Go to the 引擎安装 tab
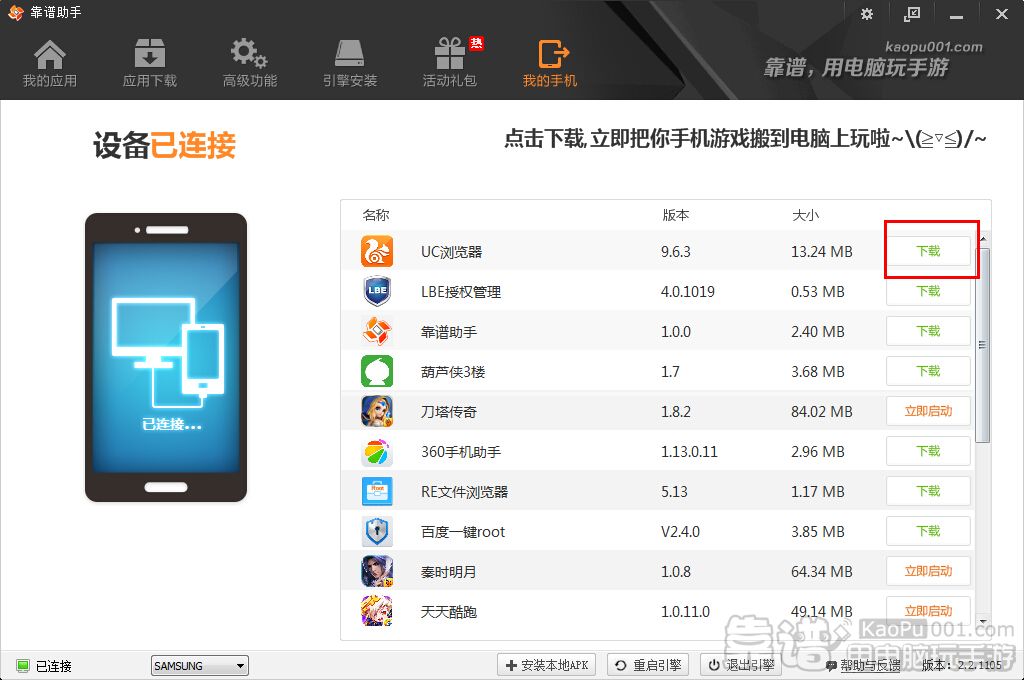The image size is (1024, 680). [349, 63]
